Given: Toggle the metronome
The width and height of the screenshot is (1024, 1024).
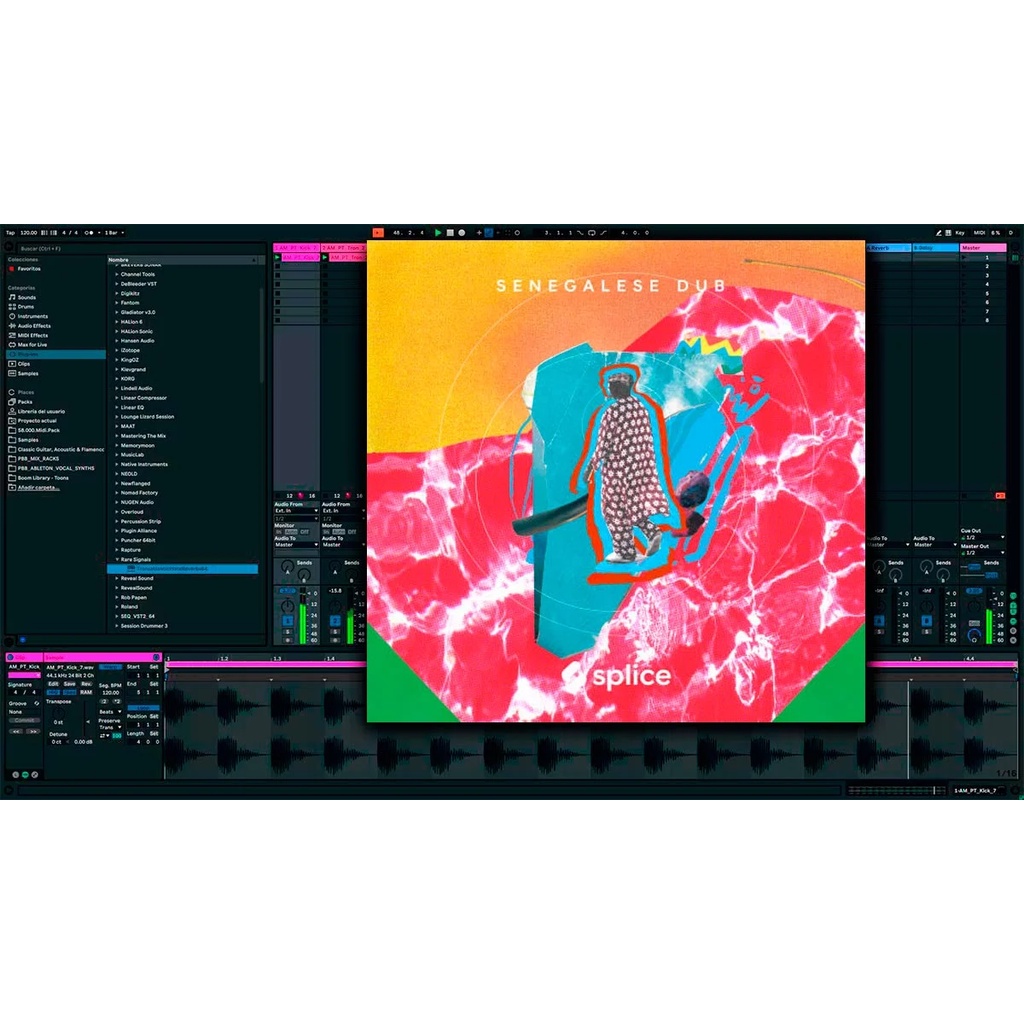Looking at the screenshot, I should tap(89, 232).
